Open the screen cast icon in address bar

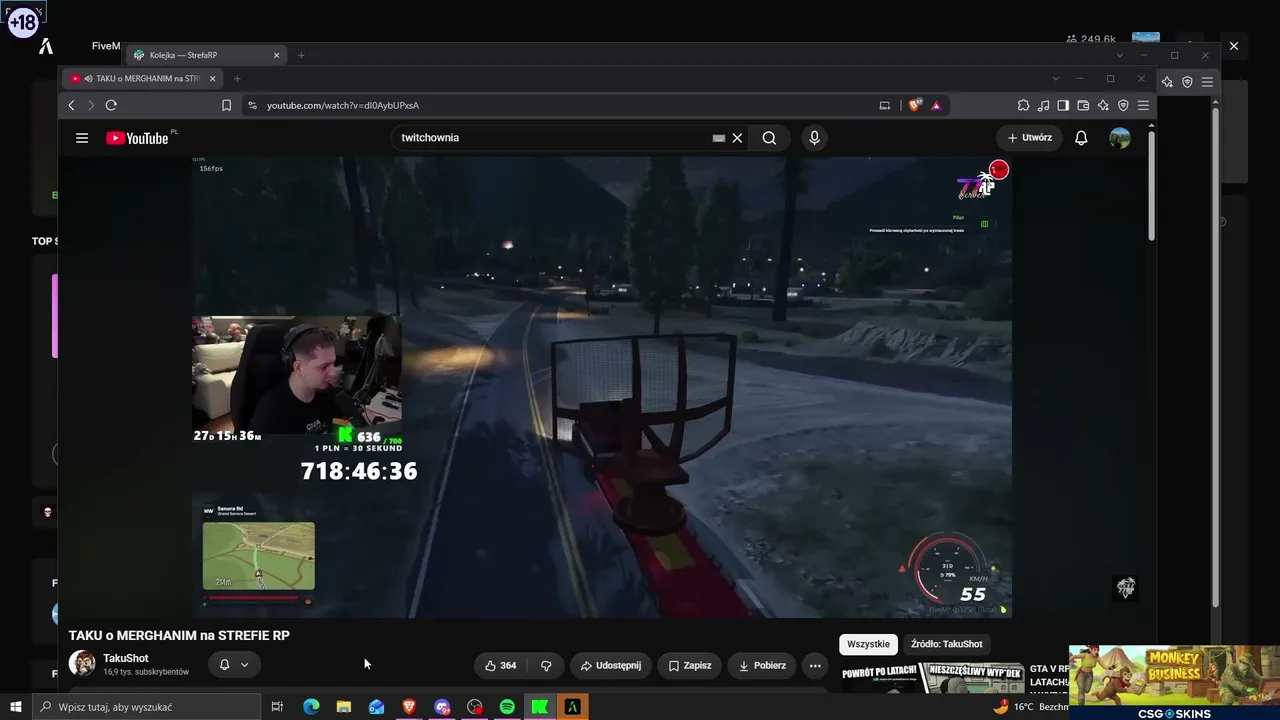[x=884, y=105]
